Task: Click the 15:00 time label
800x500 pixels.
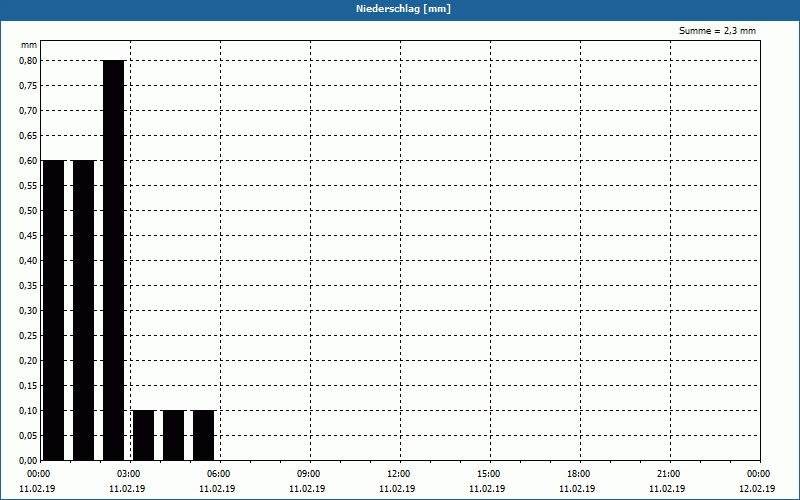Action: 488,474
